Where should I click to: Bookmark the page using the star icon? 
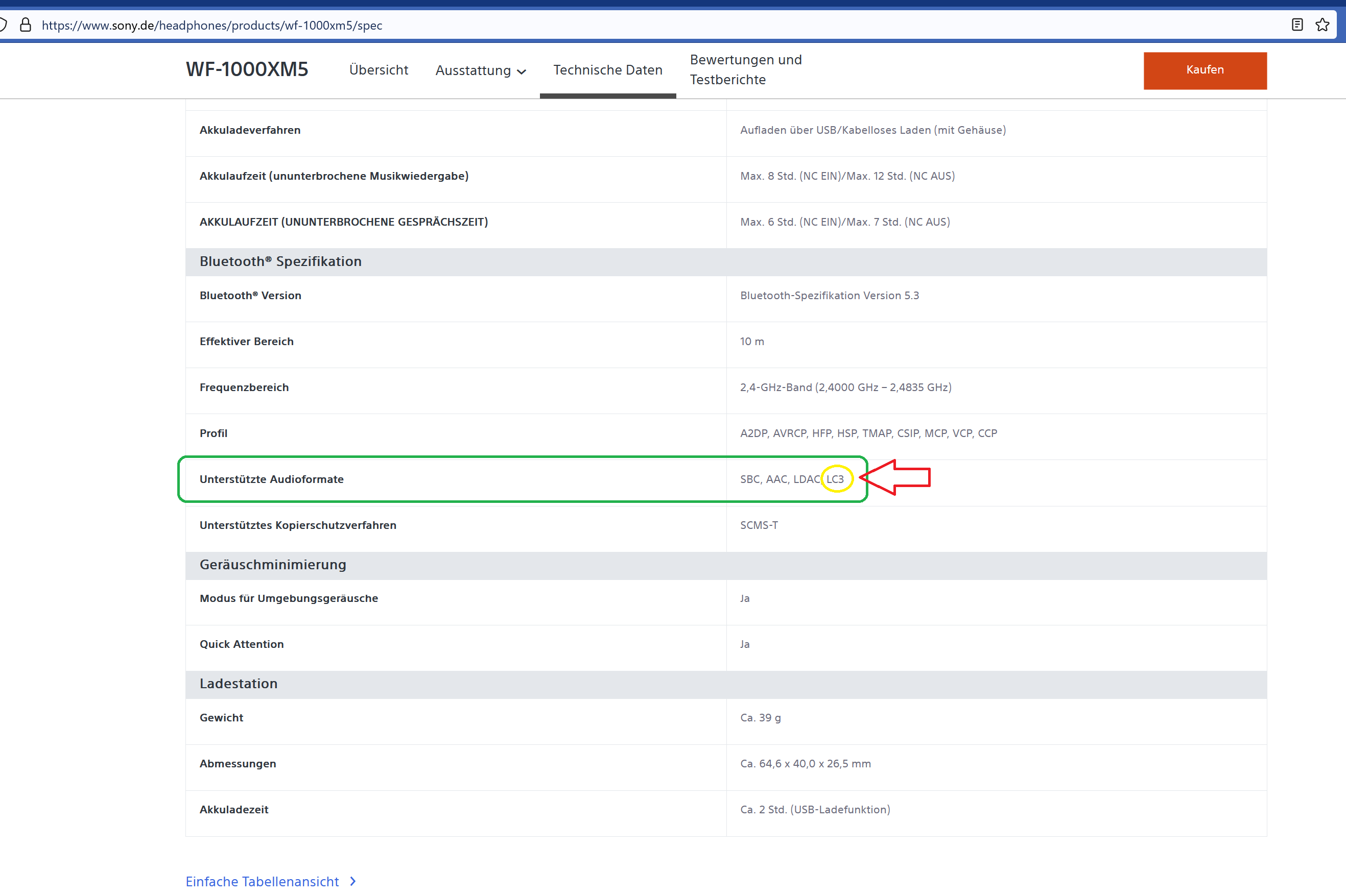point(1323,25)
